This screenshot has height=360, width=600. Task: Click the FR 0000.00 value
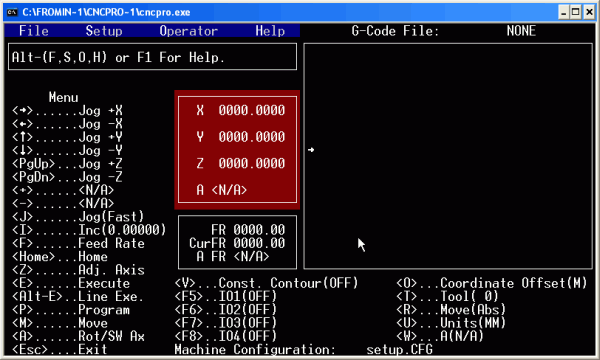click(248, 230)
